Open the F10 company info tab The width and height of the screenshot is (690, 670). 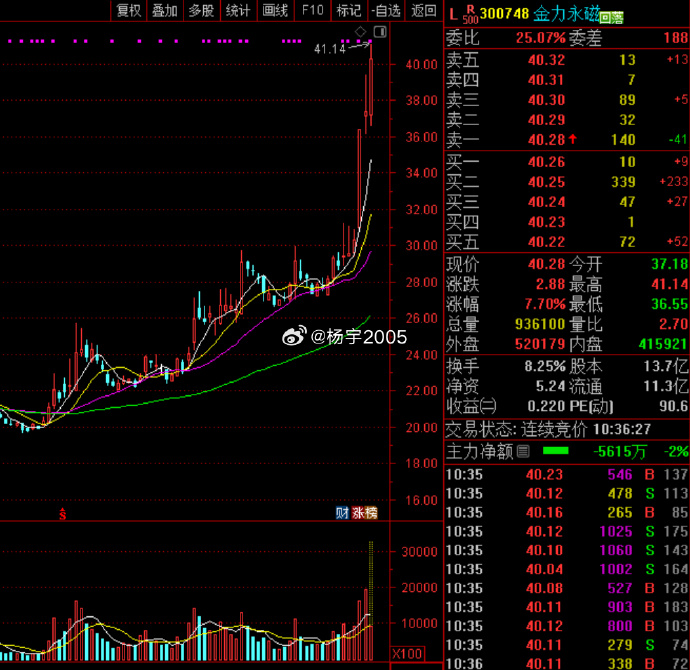tap(312, 11)
